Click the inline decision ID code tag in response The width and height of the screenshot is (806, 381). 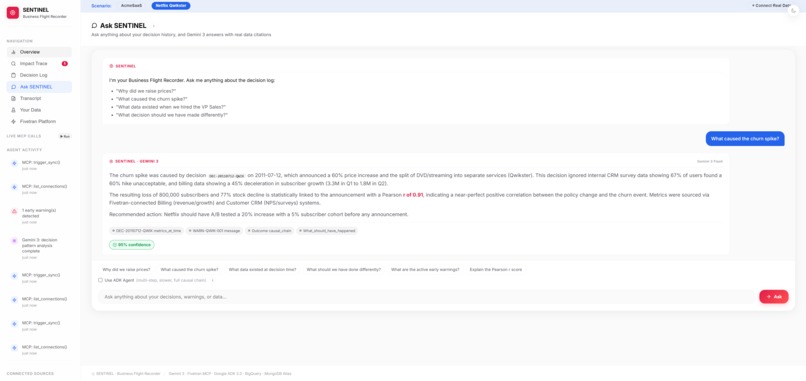[x=227, y=175]
